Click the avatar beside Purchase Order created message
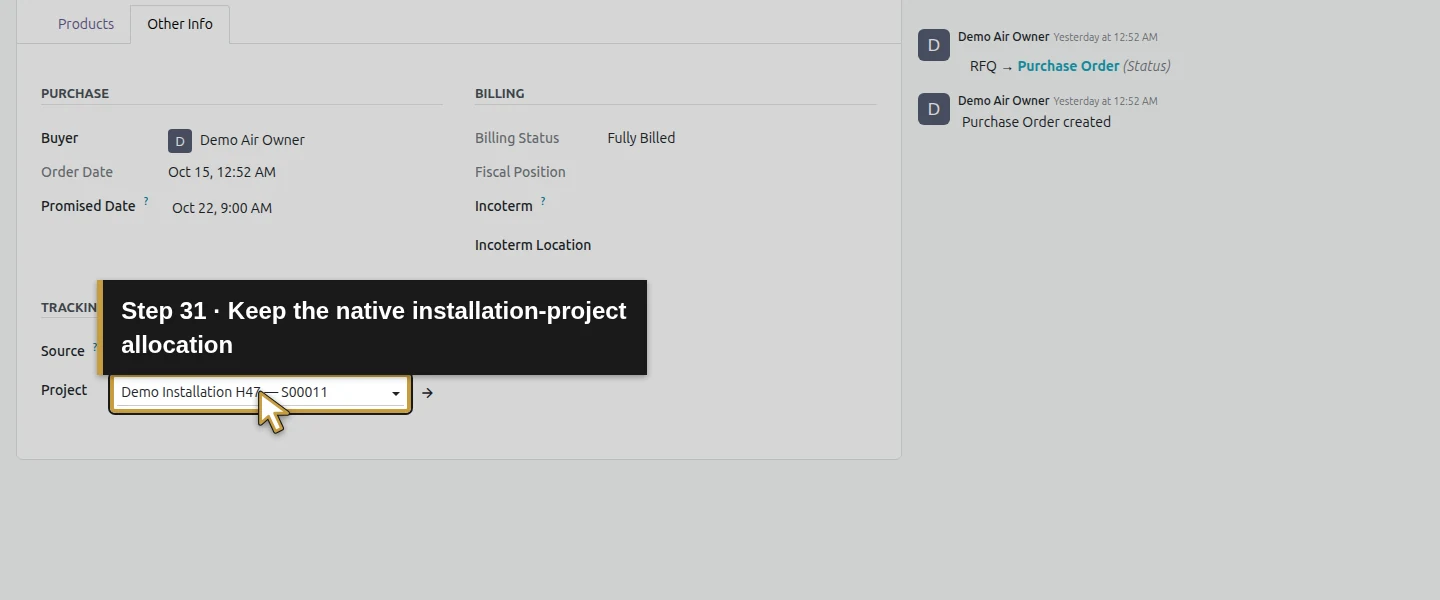This screenshot has height=600, width=1440. [x=934, y=109]
